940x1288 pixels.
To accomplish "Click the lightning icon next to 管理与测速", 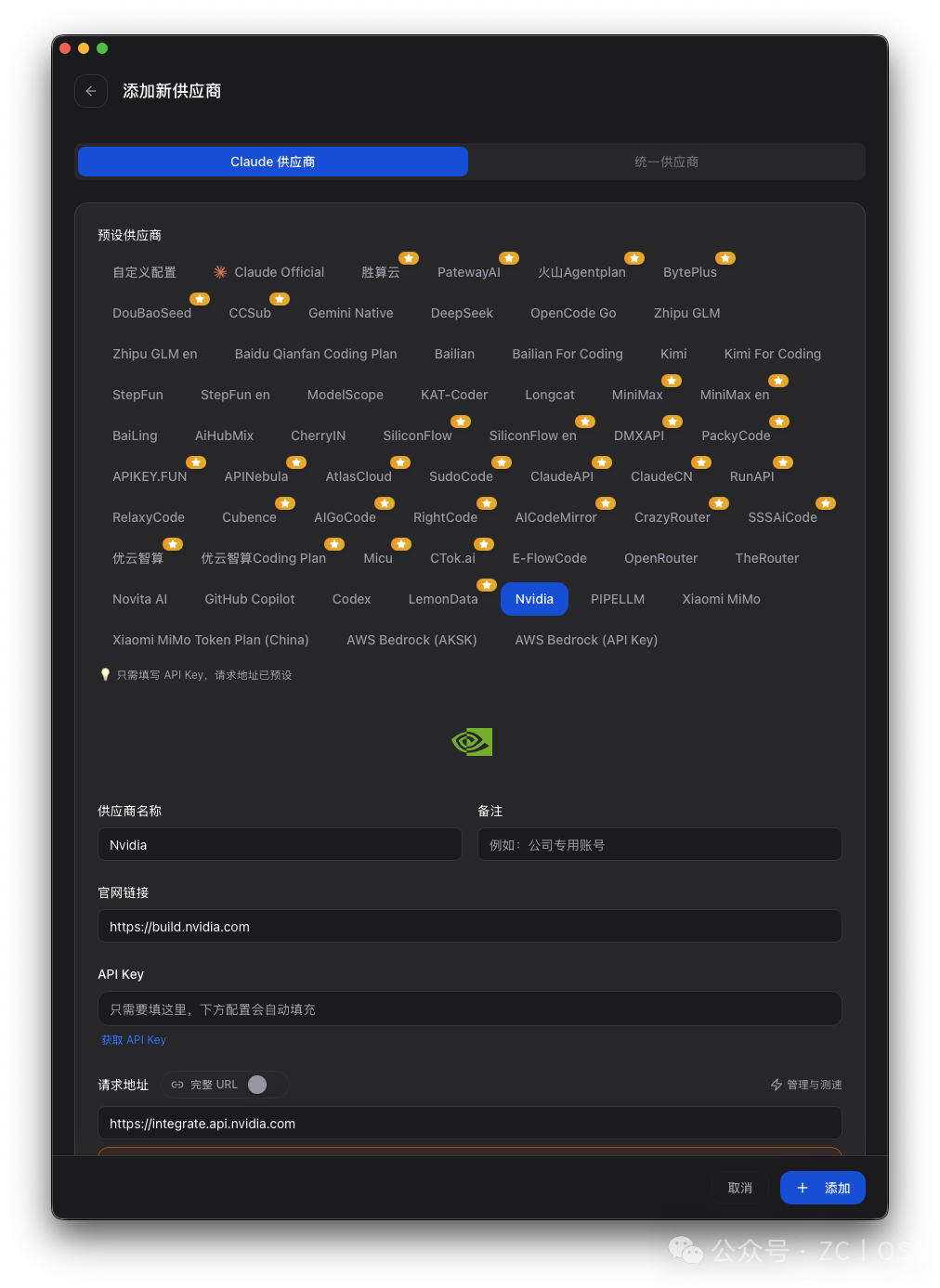I will pyautogui.click(x=777, y=1085).
